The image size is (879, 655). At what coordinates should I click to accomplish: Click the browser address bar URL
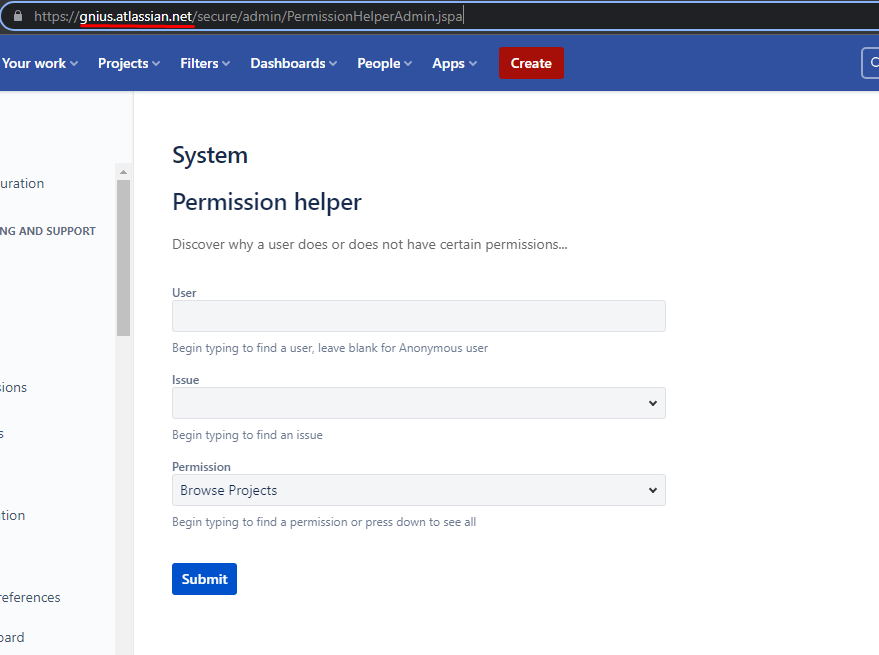click(248, 16)
